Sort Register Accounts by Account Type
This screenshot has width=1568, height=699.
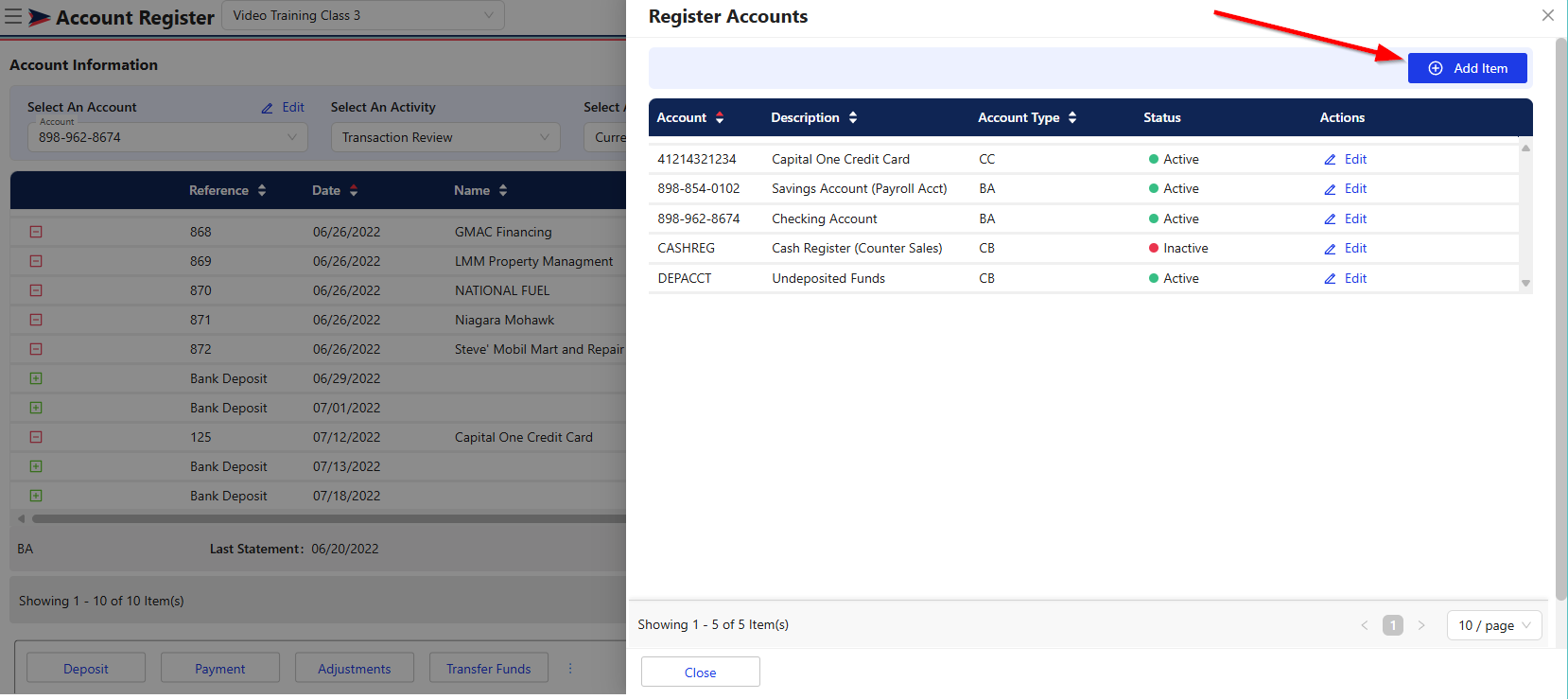click(x=1072, y=117)
